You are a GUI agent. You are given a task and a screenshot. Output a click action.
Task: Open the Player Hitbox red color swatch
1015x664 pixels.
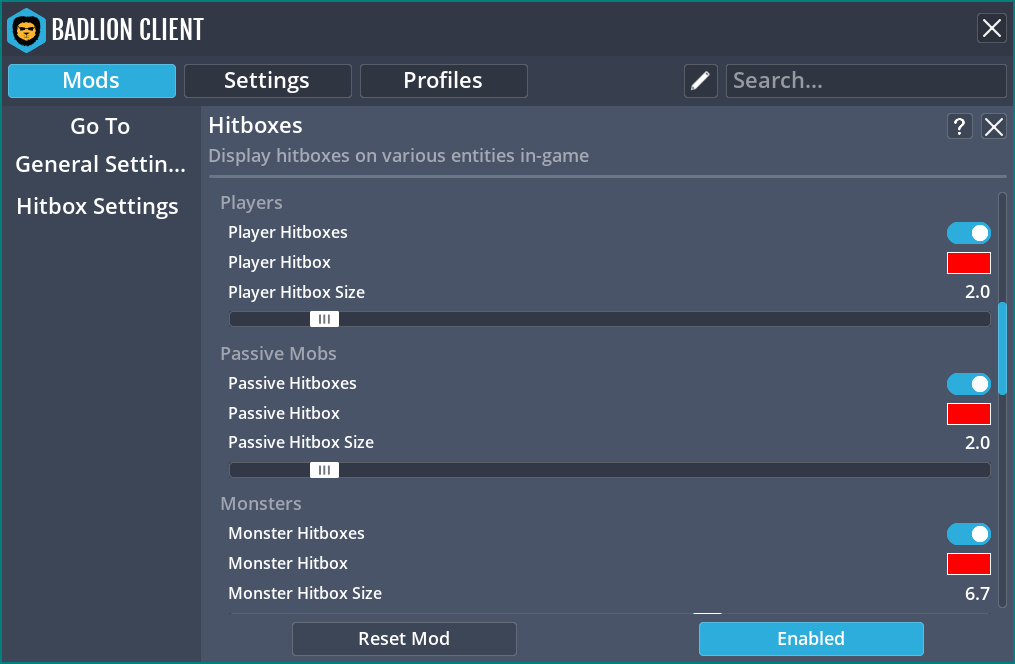pyautogui.click(x=968, y=263)
